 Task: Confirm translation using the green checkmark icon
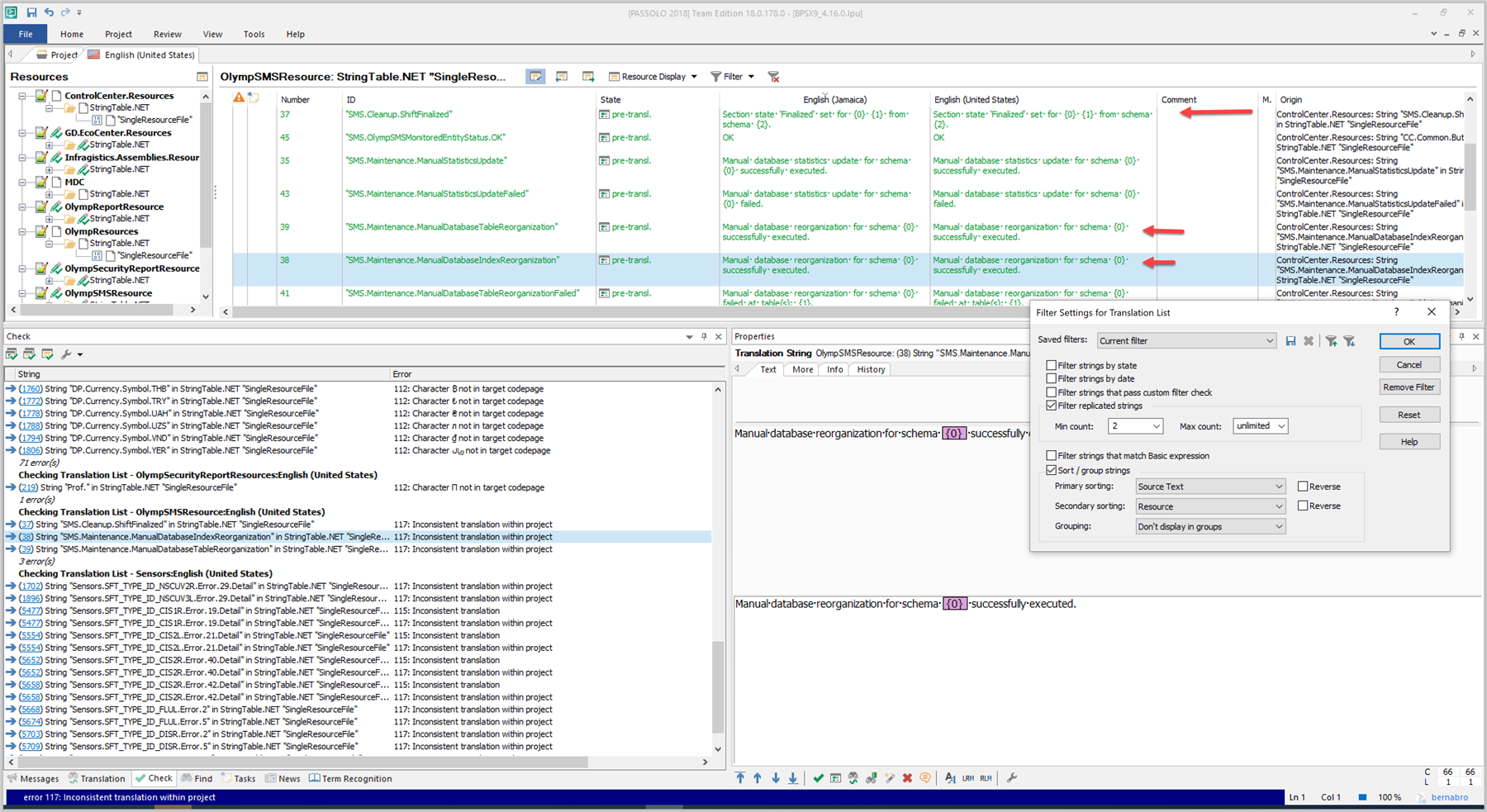click(818, 777)
